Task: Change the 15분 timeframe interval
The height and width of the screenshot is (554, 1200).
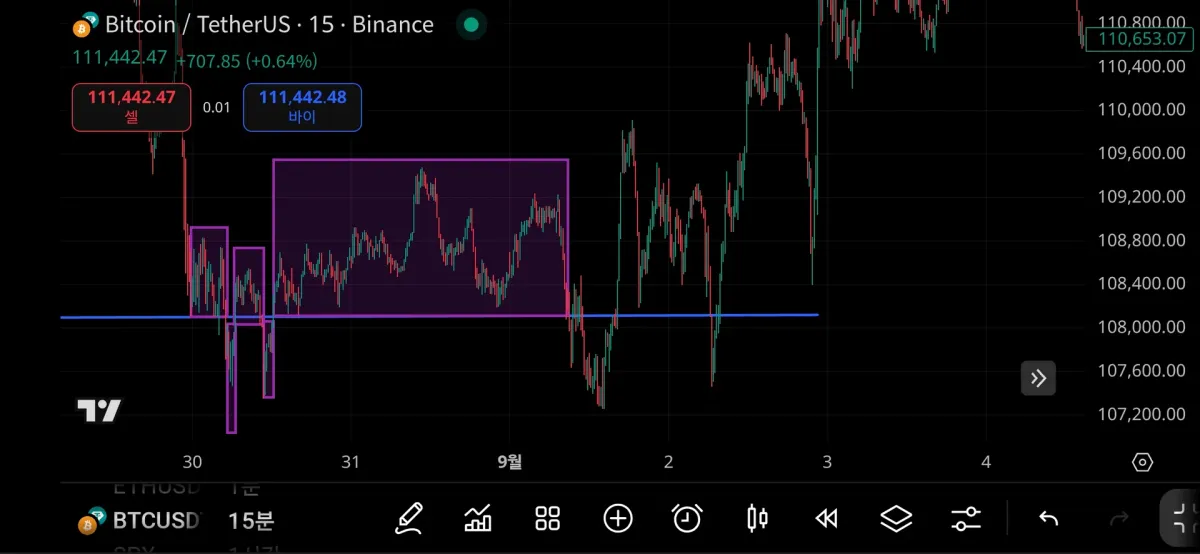Action: [251, 521]
